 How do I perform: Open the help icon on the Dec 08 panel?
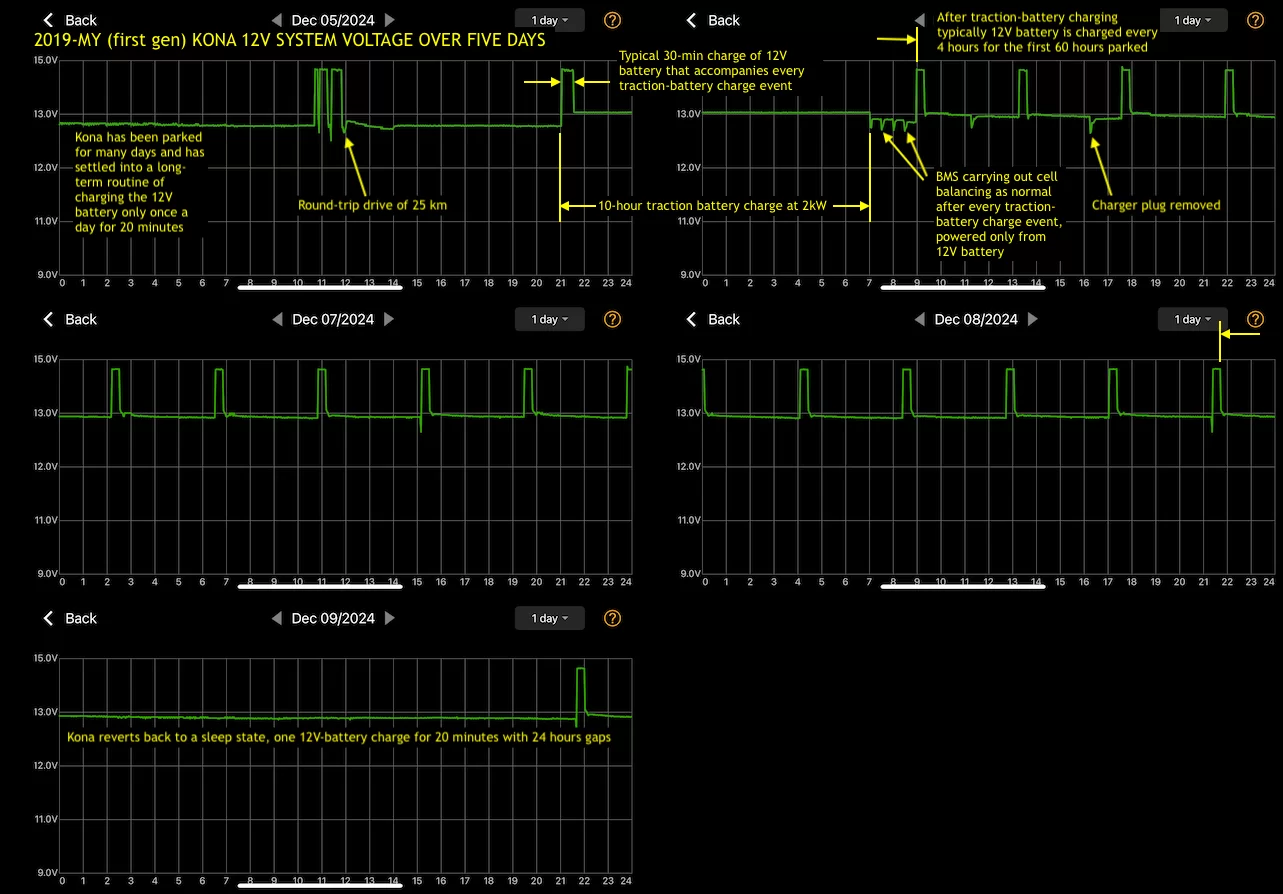point(1255,319)
